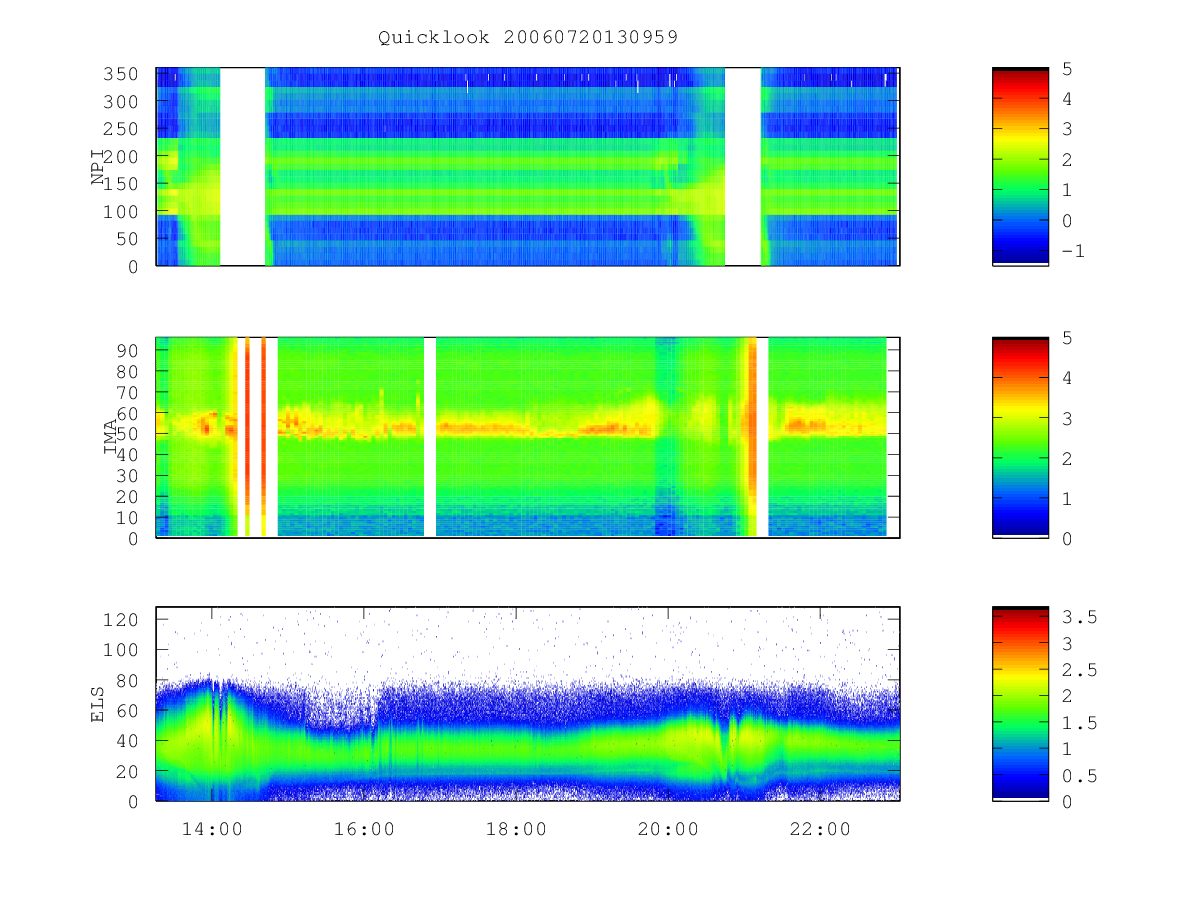1200x900 pixels.
Task: Click the 20:00 time axis tick label
Action: pos(669,829)
